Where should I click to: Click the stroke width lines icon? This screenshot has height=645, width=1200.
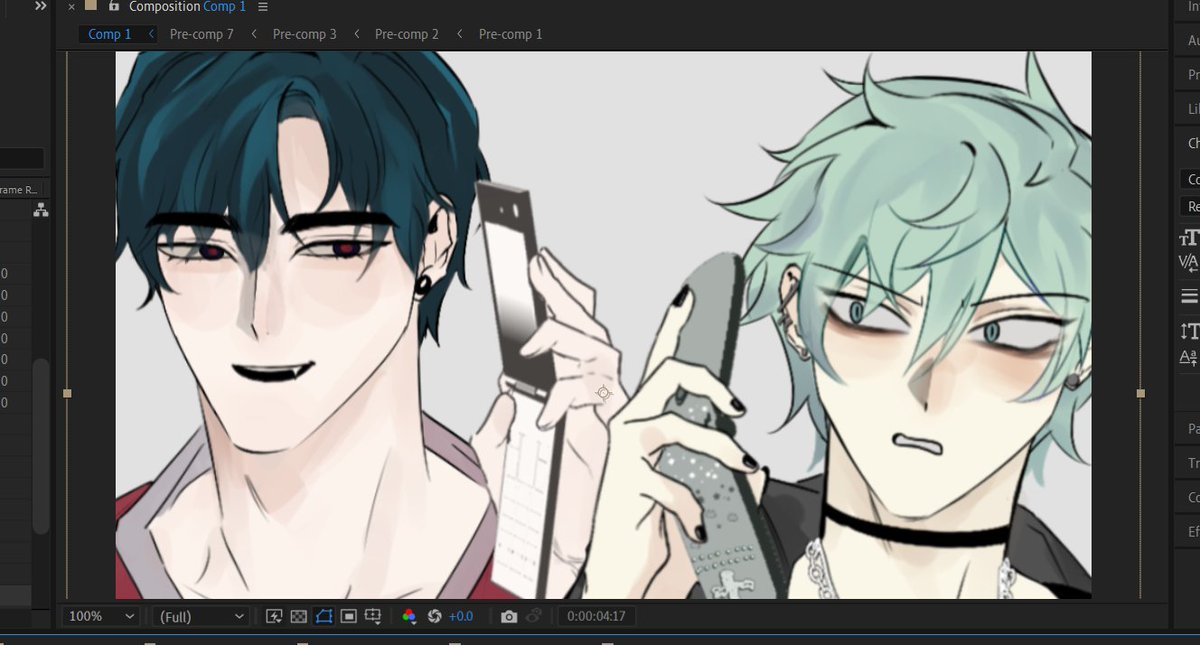tap(1190, 295)
